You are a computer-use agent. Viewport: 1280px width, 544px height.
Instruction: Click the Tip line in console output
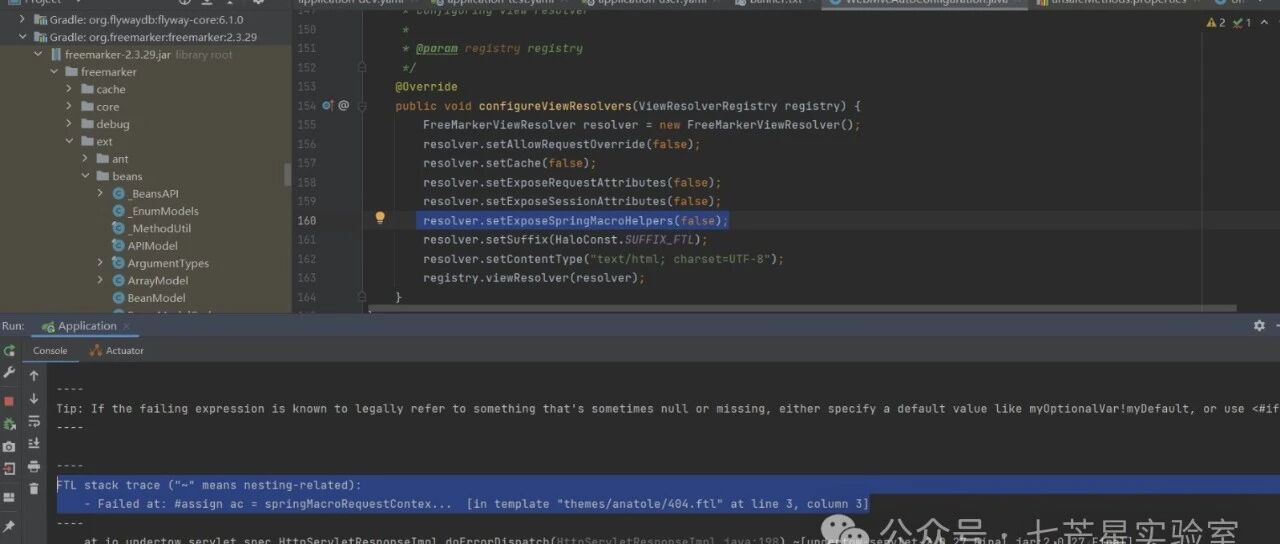click(x=668, y=408)
